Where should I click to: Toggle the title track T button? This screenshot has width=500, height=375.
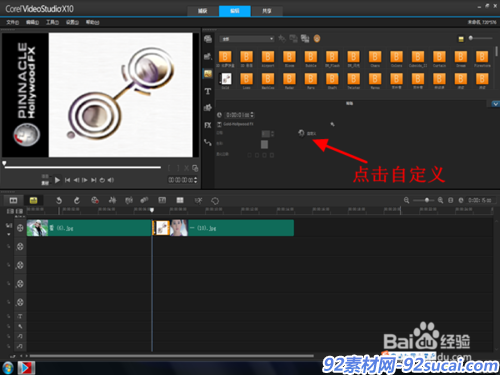(x=20, y=316)
